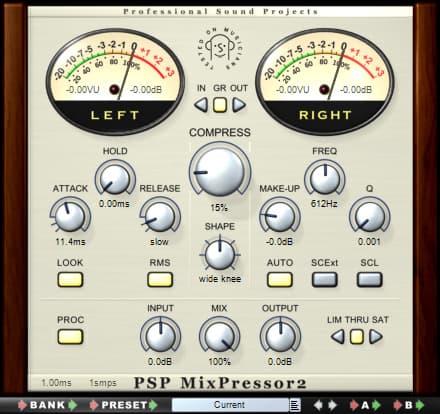Select the GR meter mode button
Screen dimensions: 440x414
pos(220,105)
